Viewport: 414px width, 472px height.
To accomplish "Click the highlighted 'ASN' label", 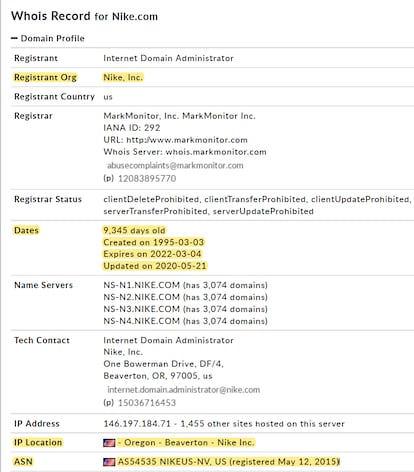I will (x=23, y=462).
